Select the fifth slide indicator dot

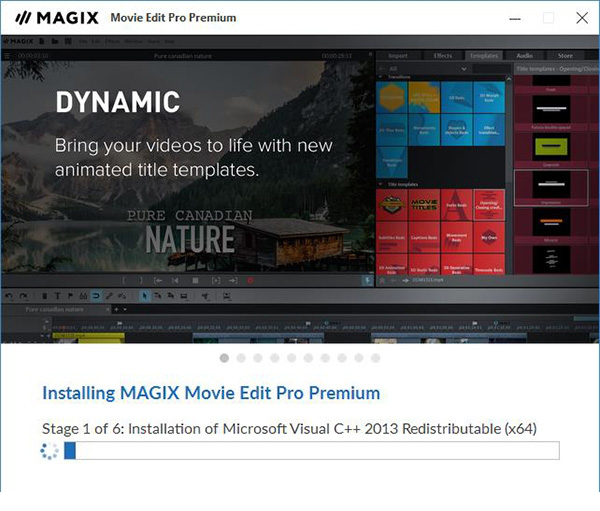click(x=292, y=358)
